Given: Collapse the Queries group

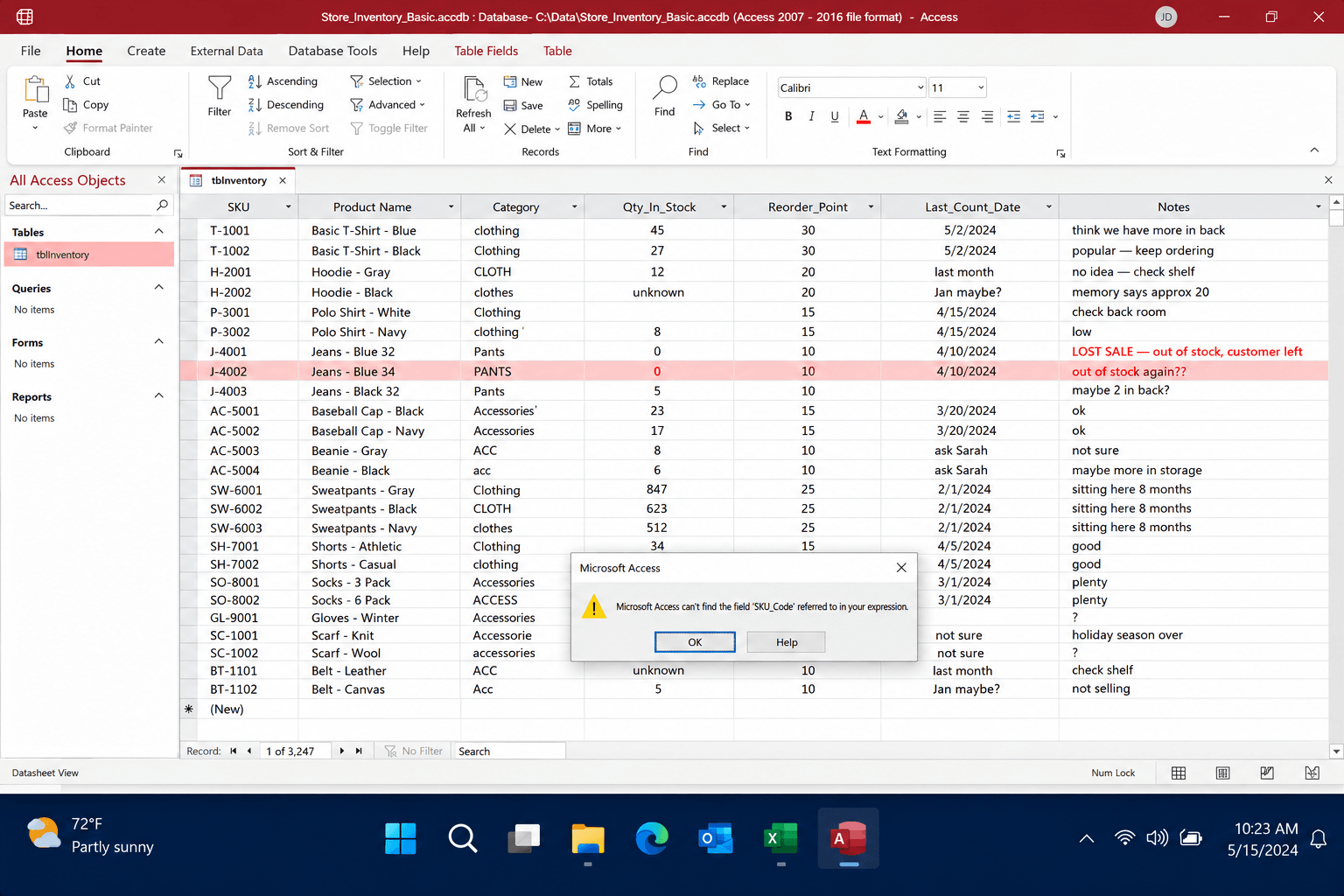Looking at the screenshot, I should [159, 288].
